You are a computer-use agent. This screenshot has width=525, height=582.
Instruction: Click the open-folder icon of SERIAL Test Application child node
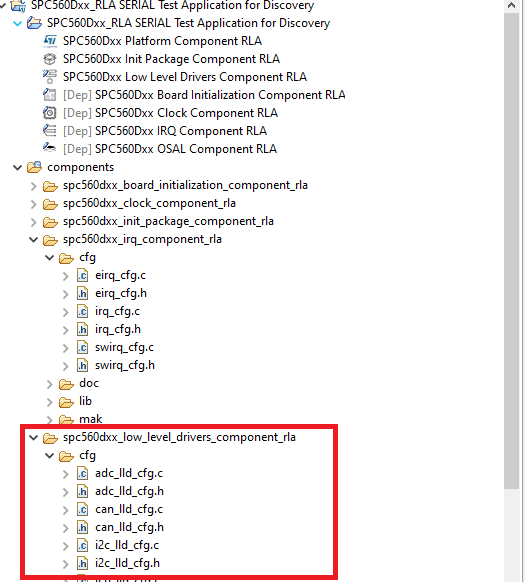tap(34, 23)
